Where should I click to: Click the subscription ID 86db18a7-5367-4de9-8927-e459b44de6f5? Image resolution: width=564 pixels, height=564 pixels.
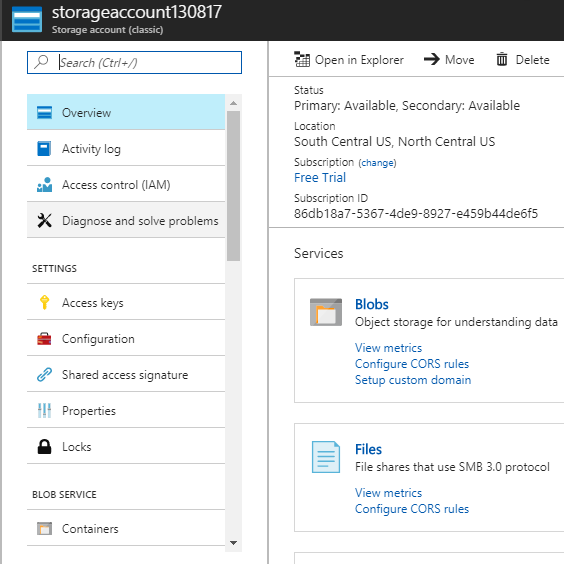416,213
